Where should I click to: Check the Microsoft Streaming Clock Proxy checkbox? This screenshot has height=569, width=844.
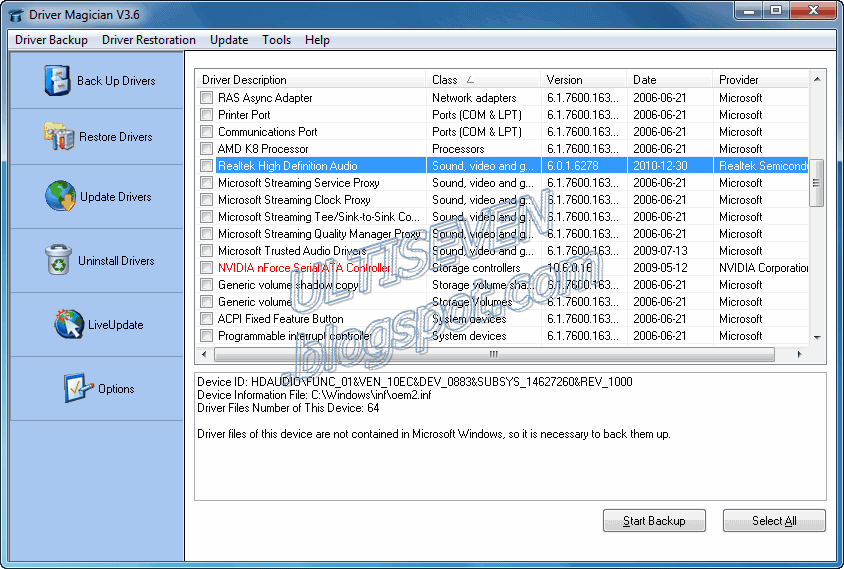[x=206, y=200]
